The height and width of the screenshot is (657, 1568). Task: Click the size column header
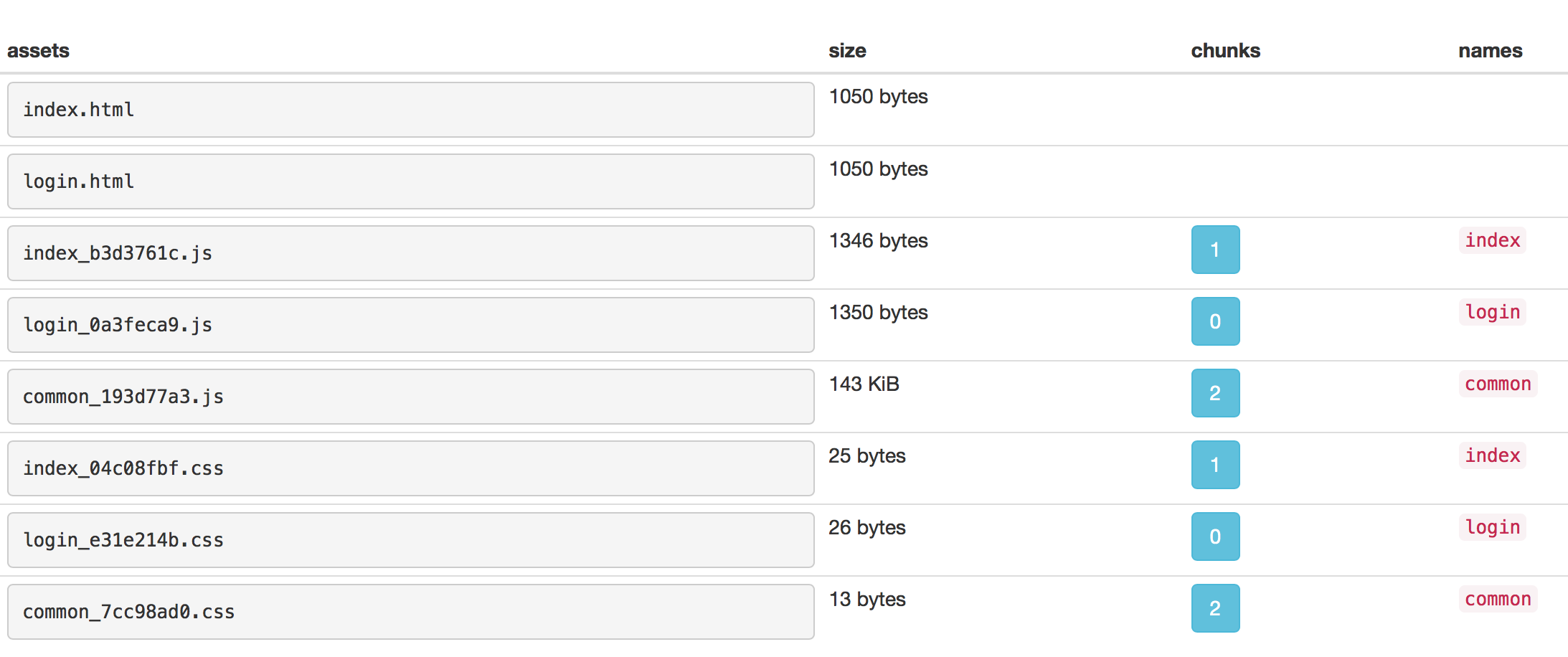[x=847, y=51]
